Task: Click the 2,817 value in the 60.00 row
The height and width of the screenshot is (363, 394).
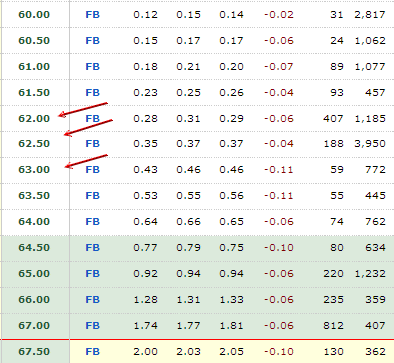Action: pyautogui.click(x=370, y=15)
